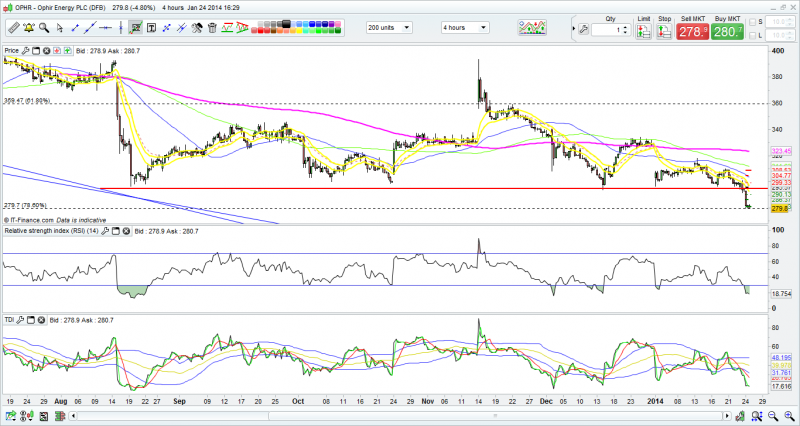Open RSI indicator wrench settings

point(104,231)
